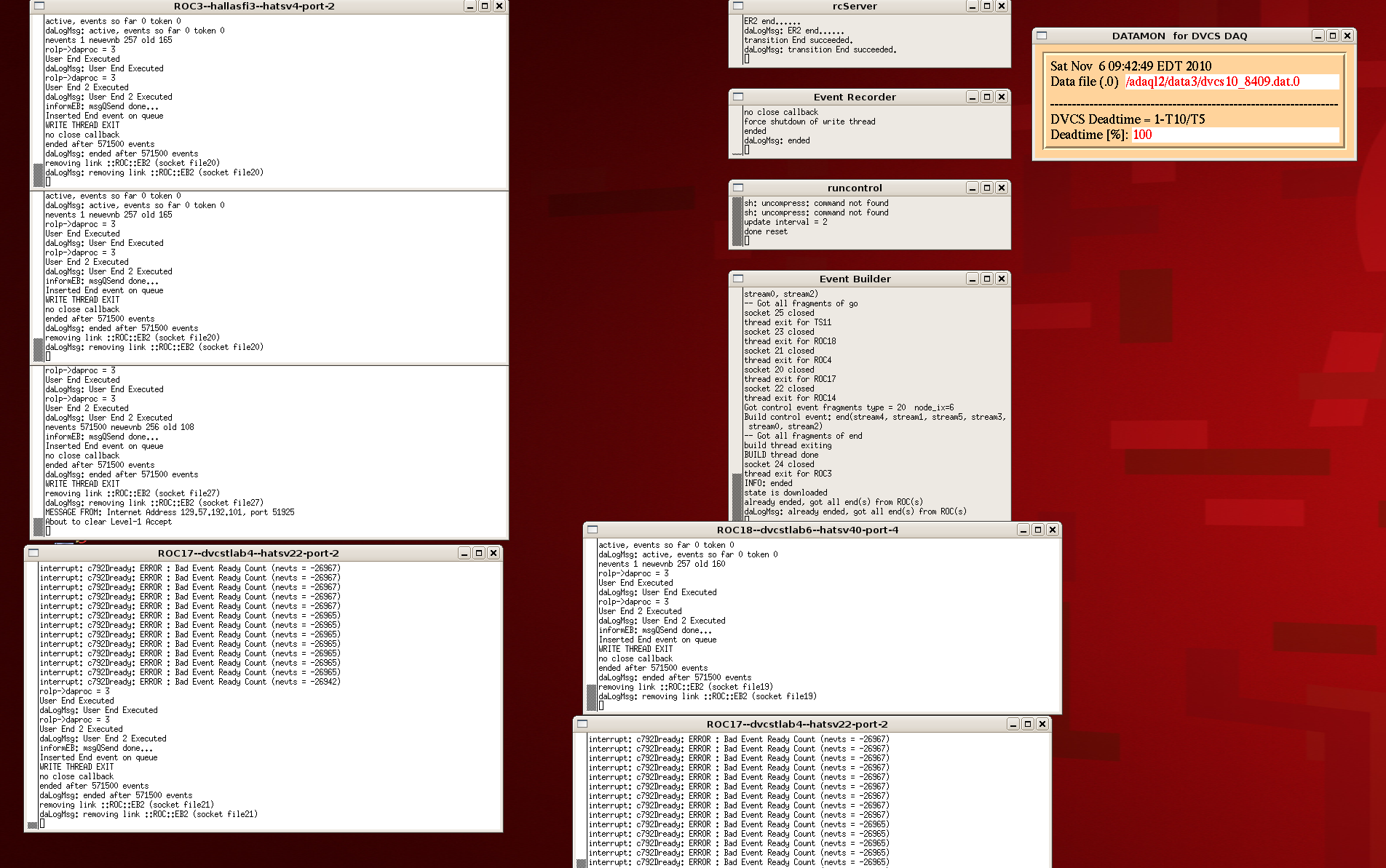
Task: Click the 'Sat Nov 6 09:42:49 EDT 2010' timestamp
Action: [1130, 66]
